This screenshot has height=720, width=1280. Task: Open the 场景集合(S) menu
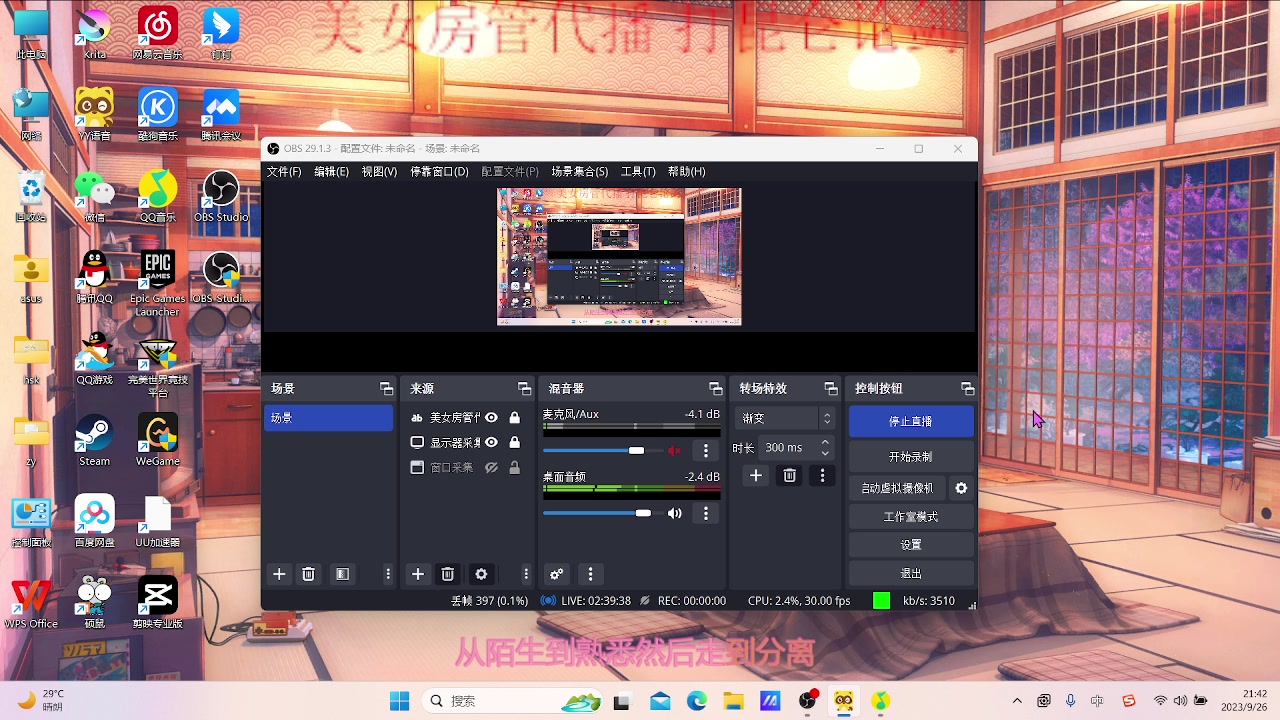coord(579,172)
